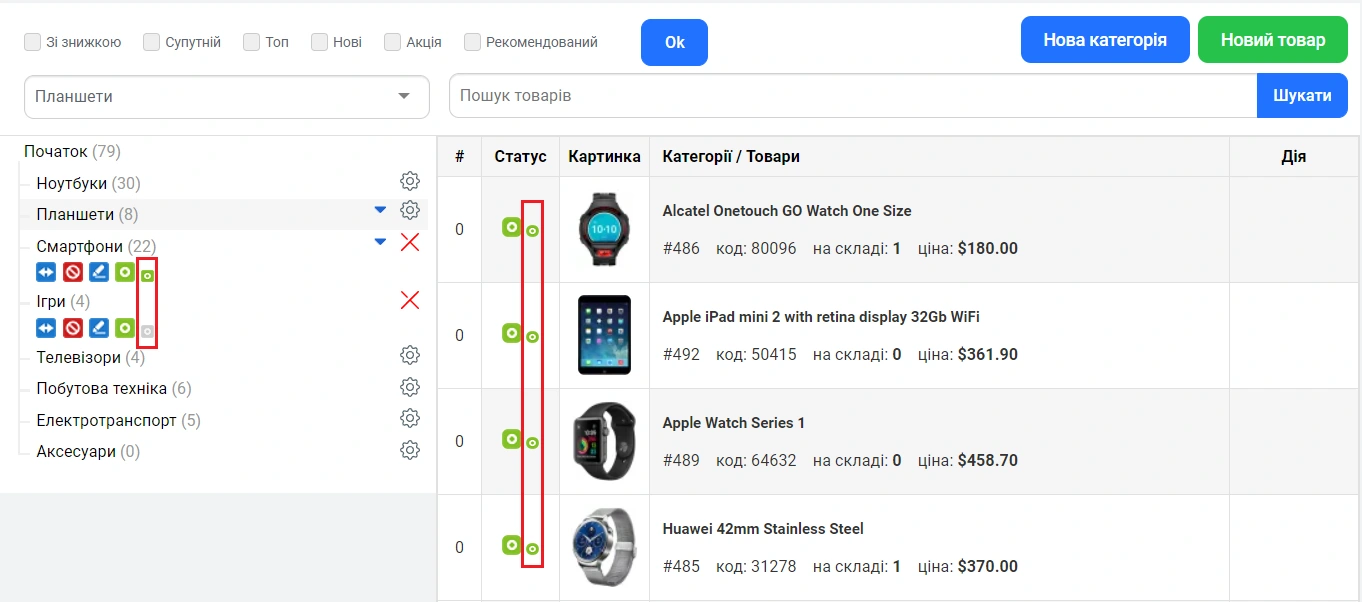Click the green "Новий товар" button
1362x602 pixels.
coord(1273,40)
